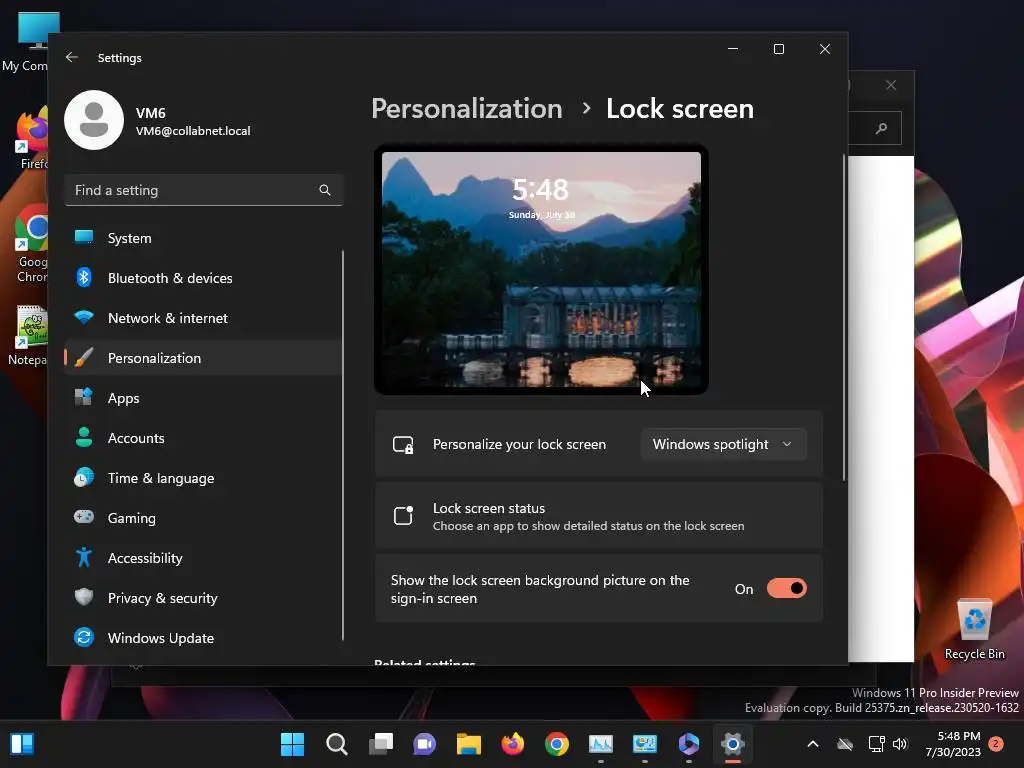The width and height of the screenshot is (1024, 768).
Task: Click the Personalize your lock screen icon
Action: 404,445
